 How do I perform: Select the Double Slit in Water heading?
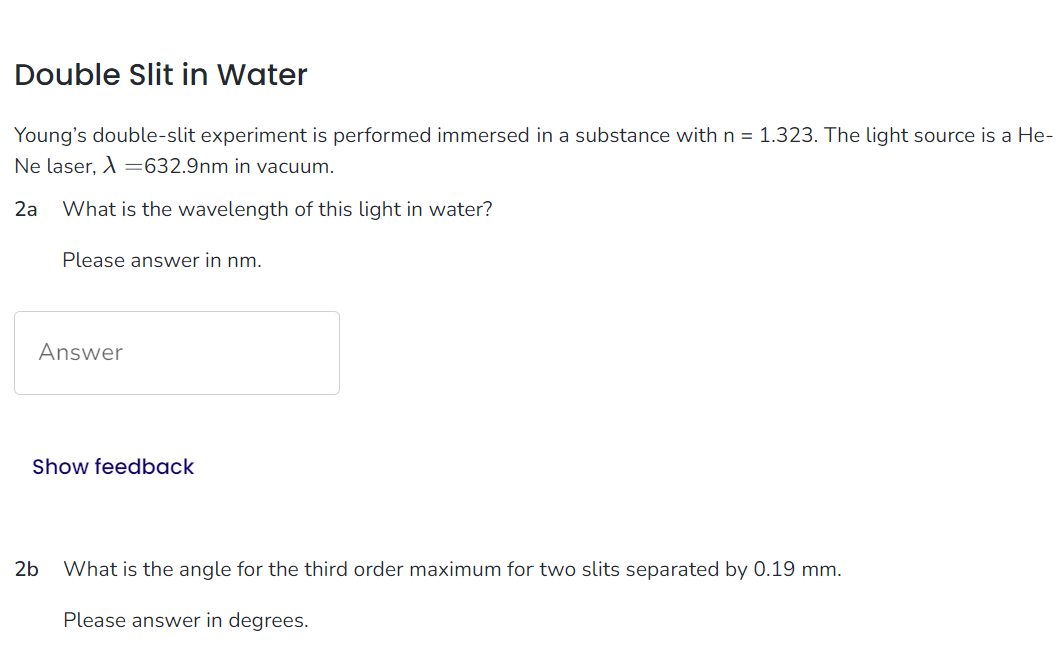pyautogui.click(x=160, y=75)
